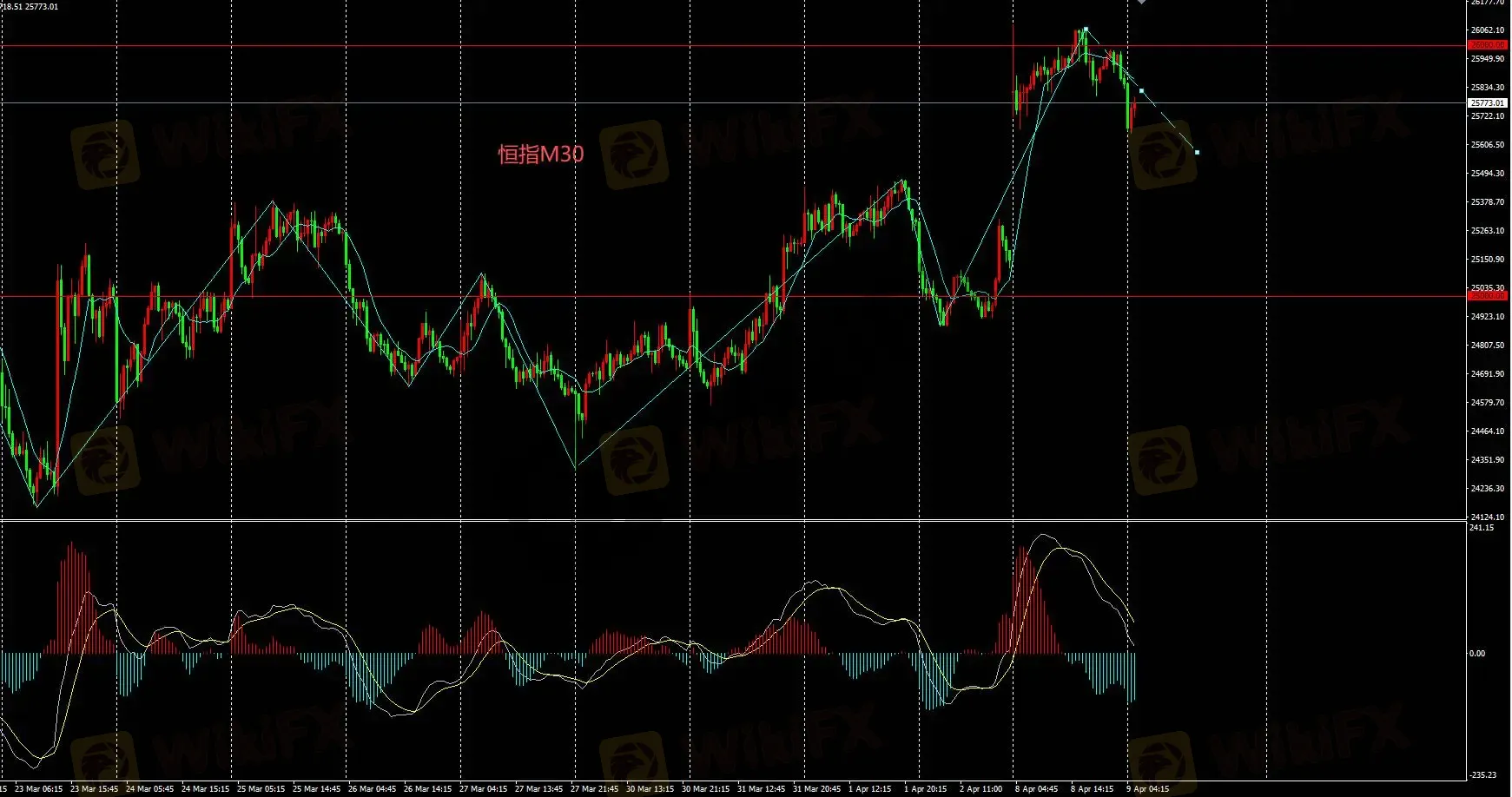1512x797 pixels.
Task: Click the red 25000.00 price tag
Action: [x=1487, y=296]
